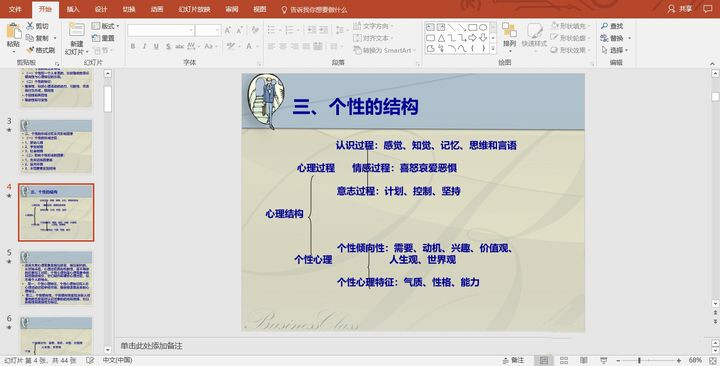
Task: Toggle Strikethrough (abc) formatting
Action: tap(180, 46)
